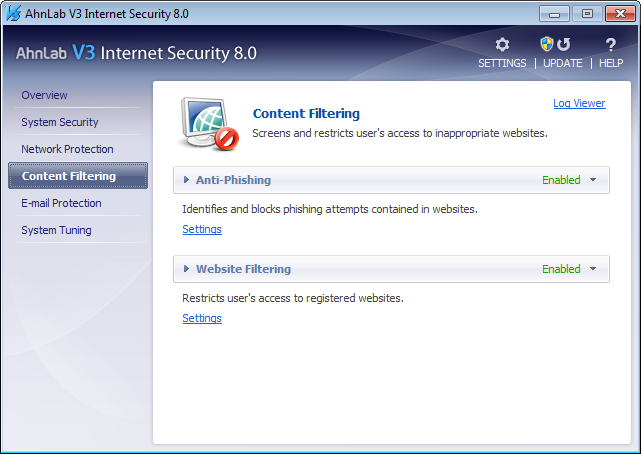Click the Content Filtering heading text
641x454 pixels.
point(306,114)
